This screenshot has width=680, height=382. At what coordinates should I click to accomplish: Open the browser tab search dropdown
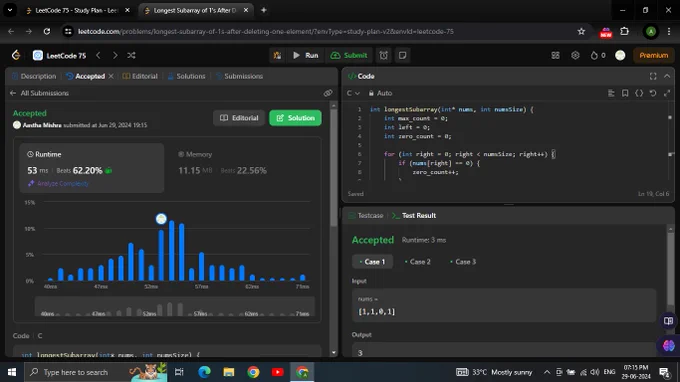point(10,10)
